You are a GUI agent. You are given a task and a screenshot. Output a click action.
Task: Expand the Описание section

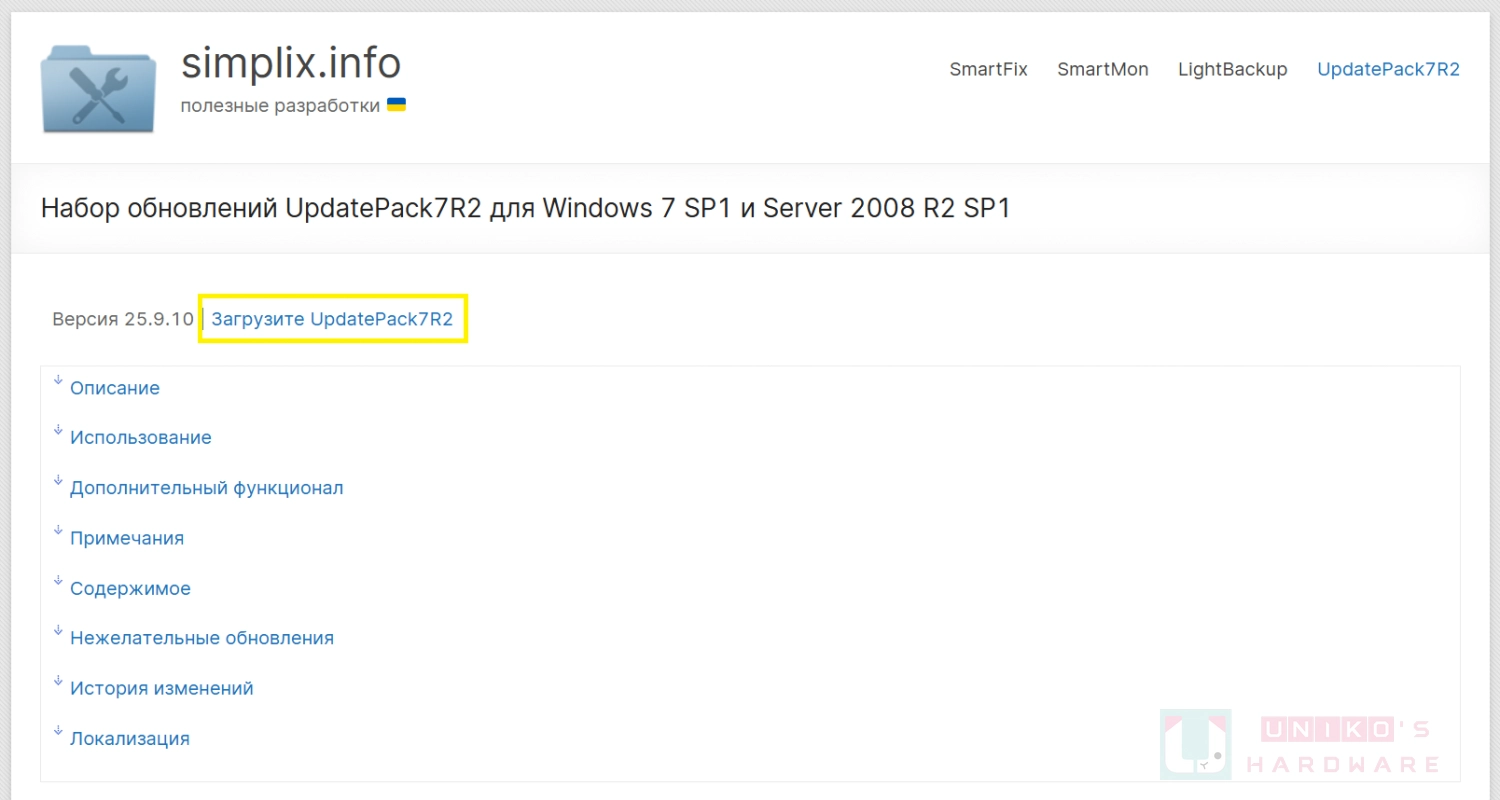[115, 388]
